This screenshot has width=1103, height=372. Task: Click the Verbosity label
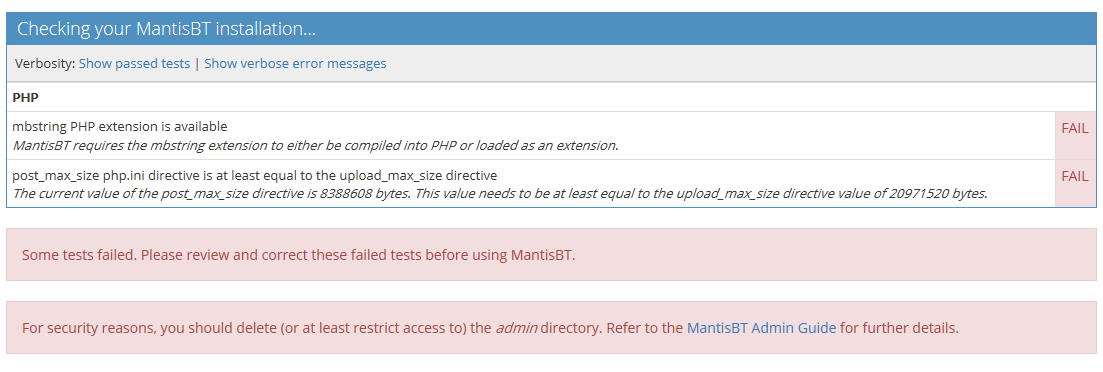coord(45,63)
